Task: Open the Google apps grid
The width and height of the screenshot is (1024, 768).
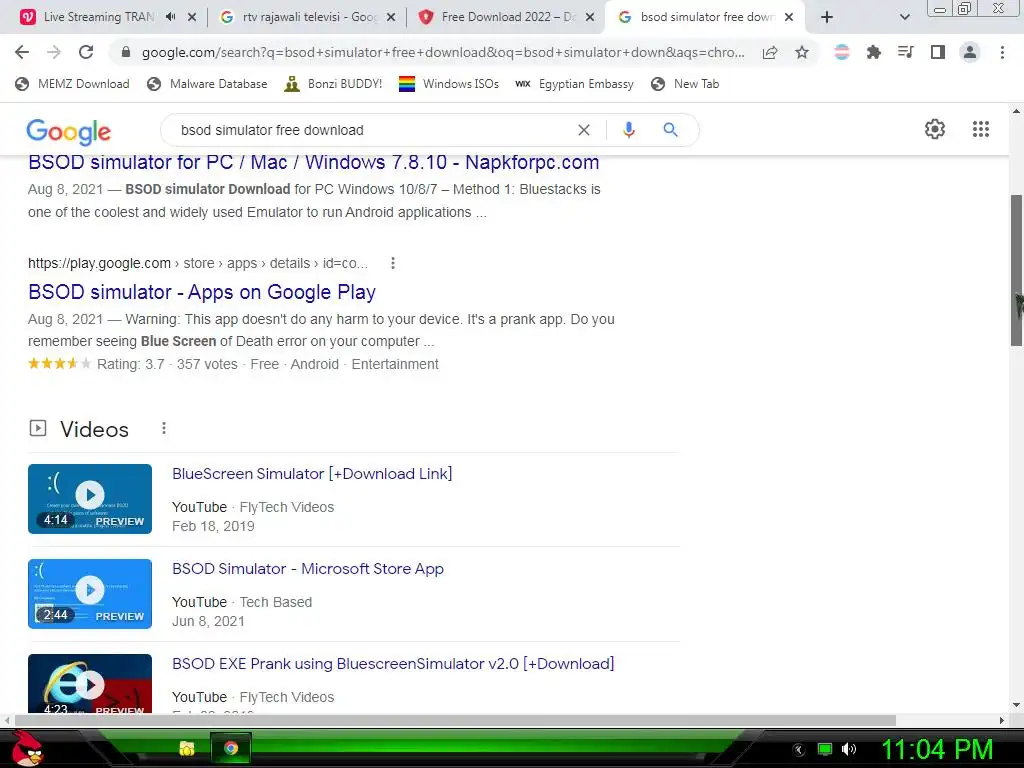Action: pos(981,129)
